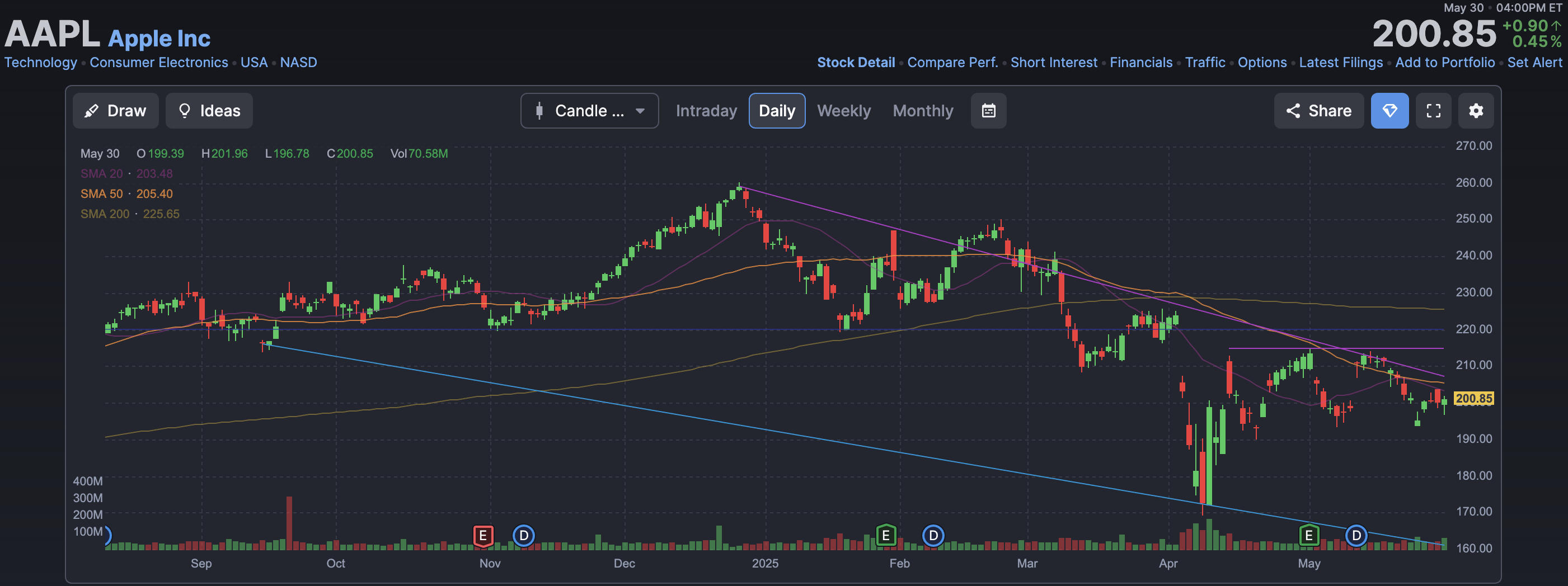1568x586 pixels.
Task: Switch to the Intraday timeframe
Action: [x=706, y=111]
